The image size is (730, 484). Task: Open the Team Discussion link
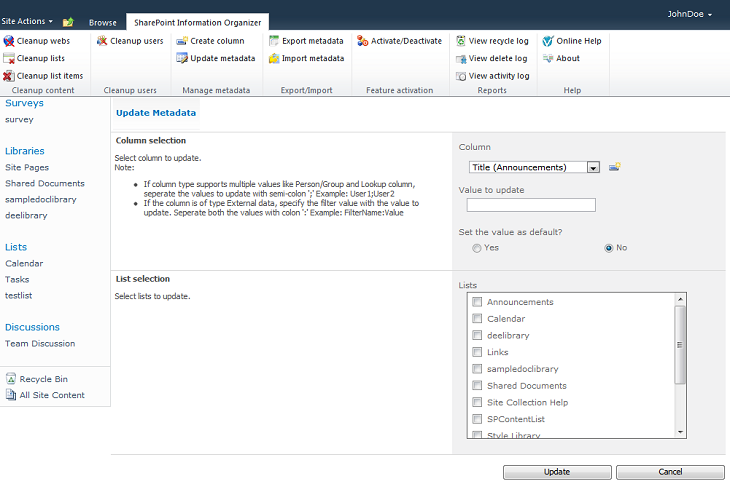click(x=40, y=343)
